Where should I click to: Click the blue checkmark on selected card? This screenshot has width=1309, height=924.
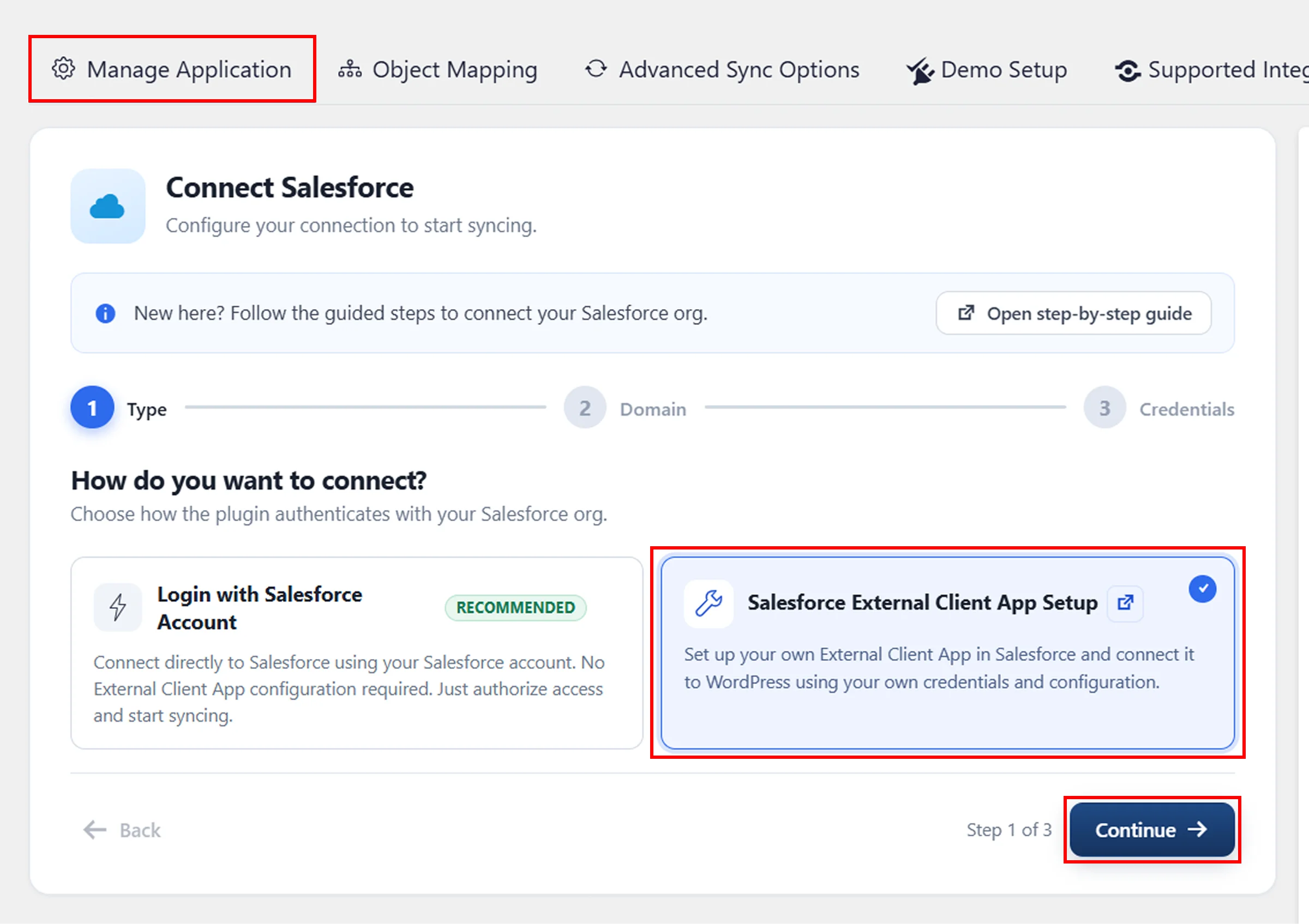pos(1203,589)
